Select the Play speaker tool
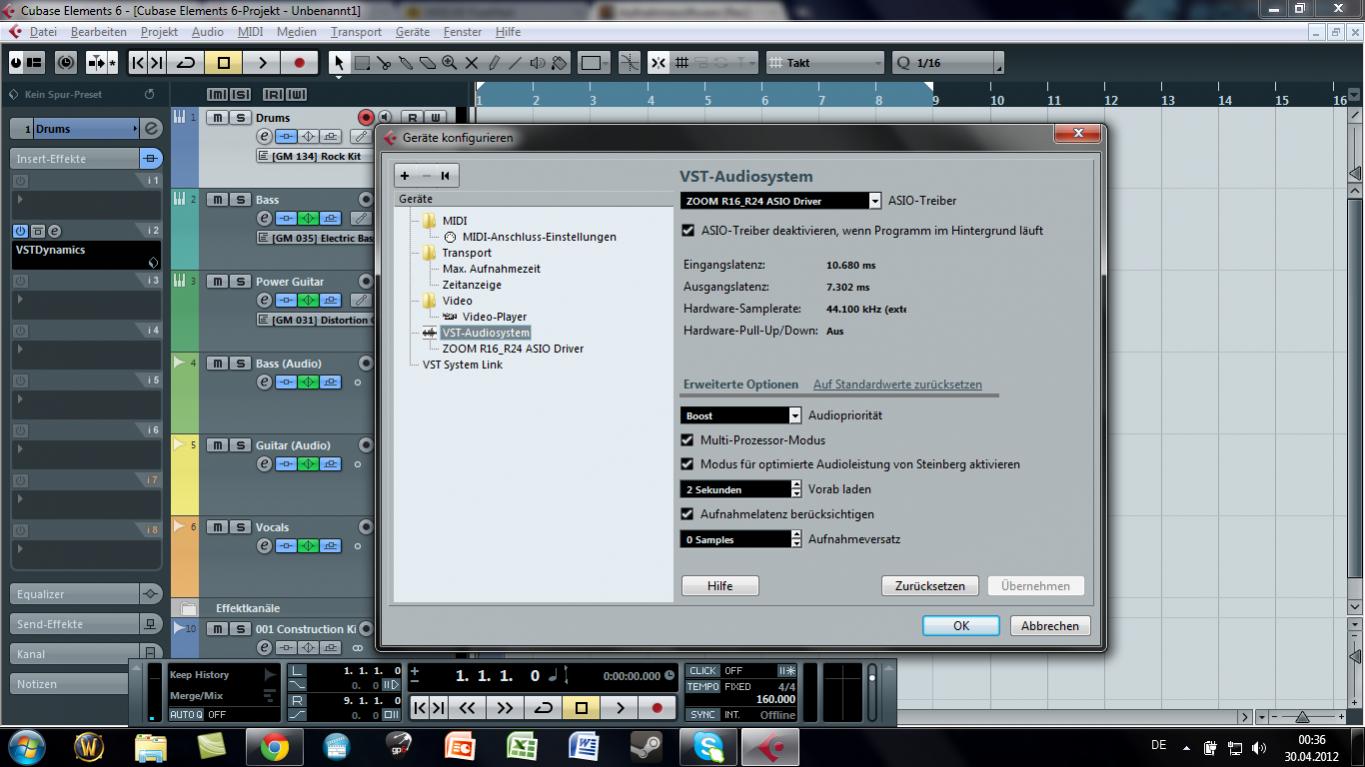Viewport: 1365px width, 767px height. (x=538, y=63)
